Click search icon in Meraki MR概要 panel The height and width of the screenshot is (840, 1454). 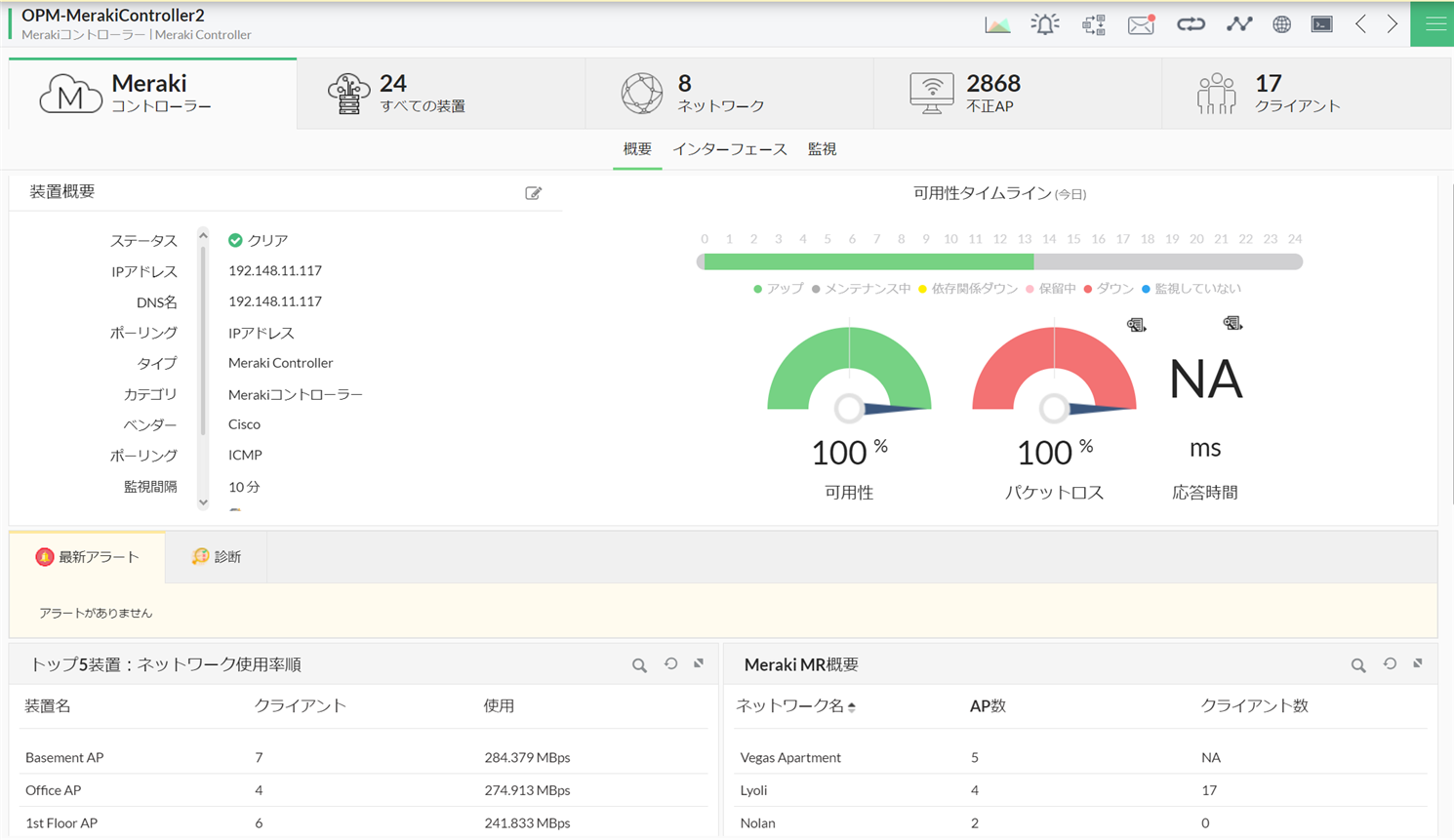click(x=1357, y=665)
